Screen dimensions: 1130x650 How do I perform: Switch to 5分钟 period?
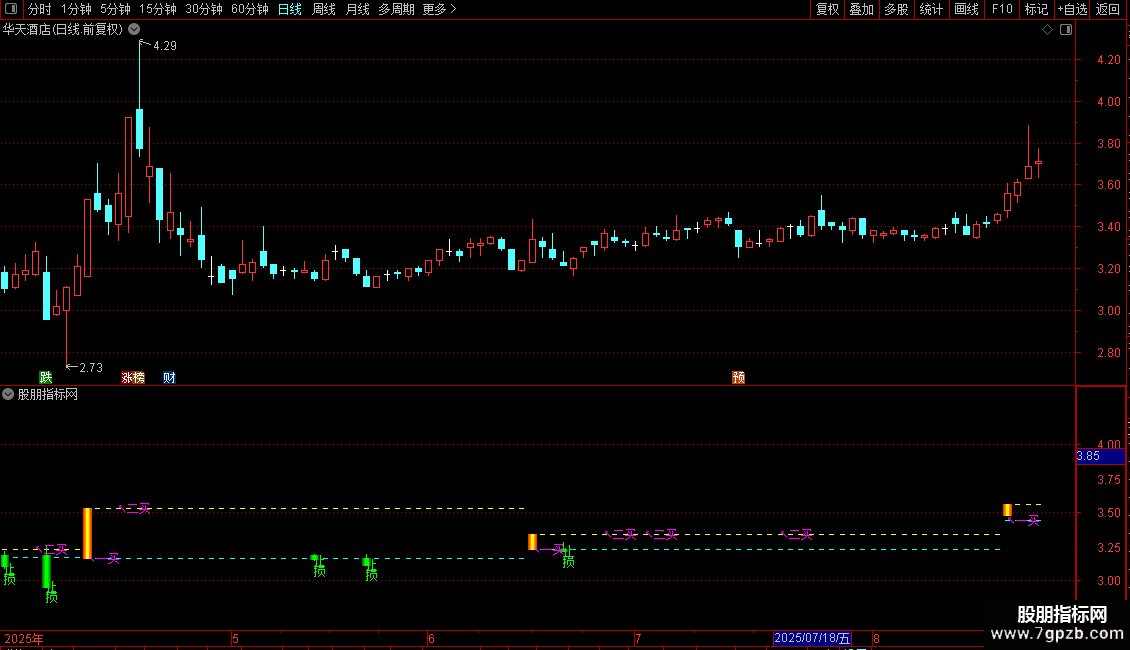point(115,9)
